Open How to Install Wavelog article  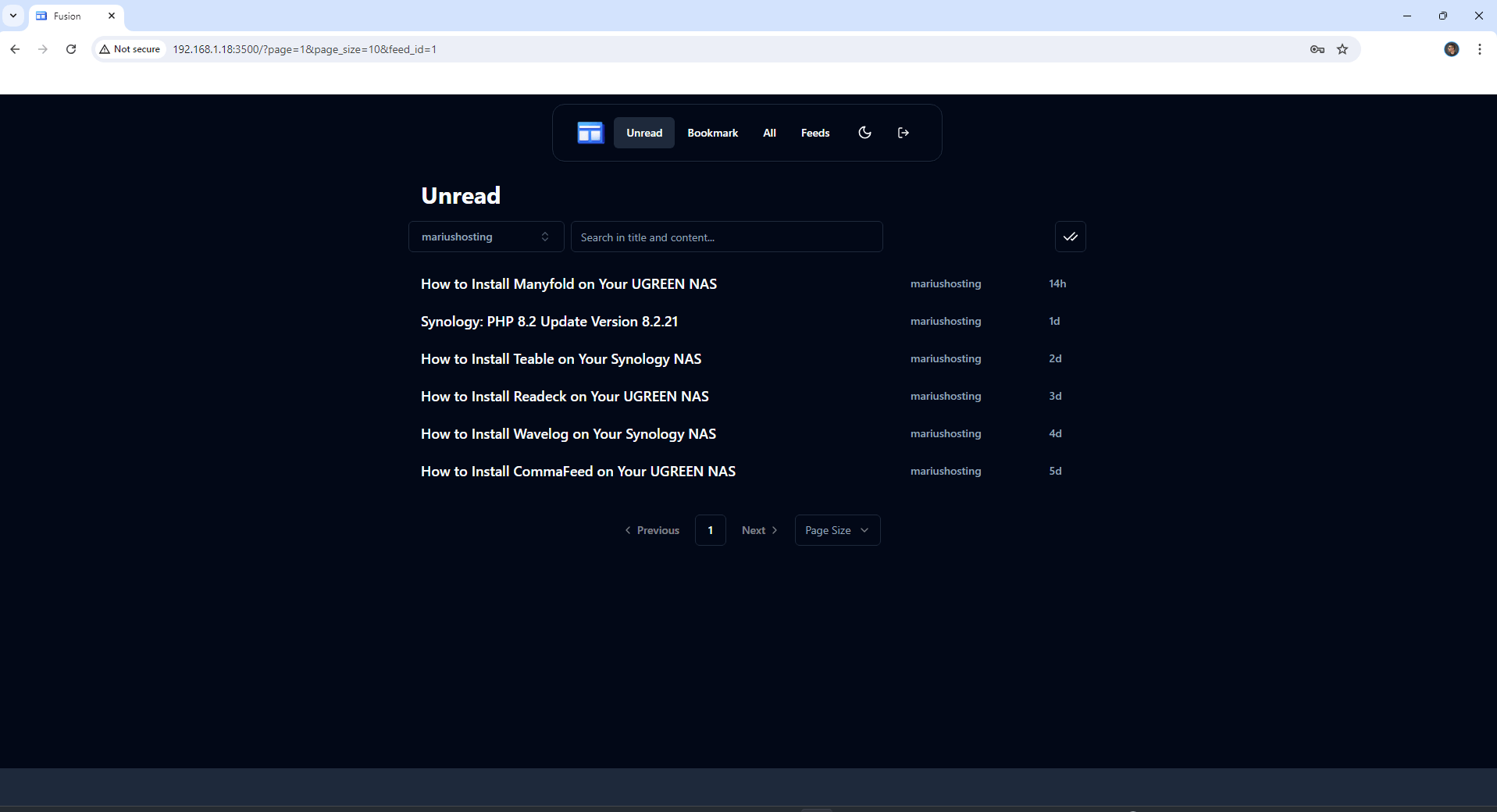[x=569, y=434]
